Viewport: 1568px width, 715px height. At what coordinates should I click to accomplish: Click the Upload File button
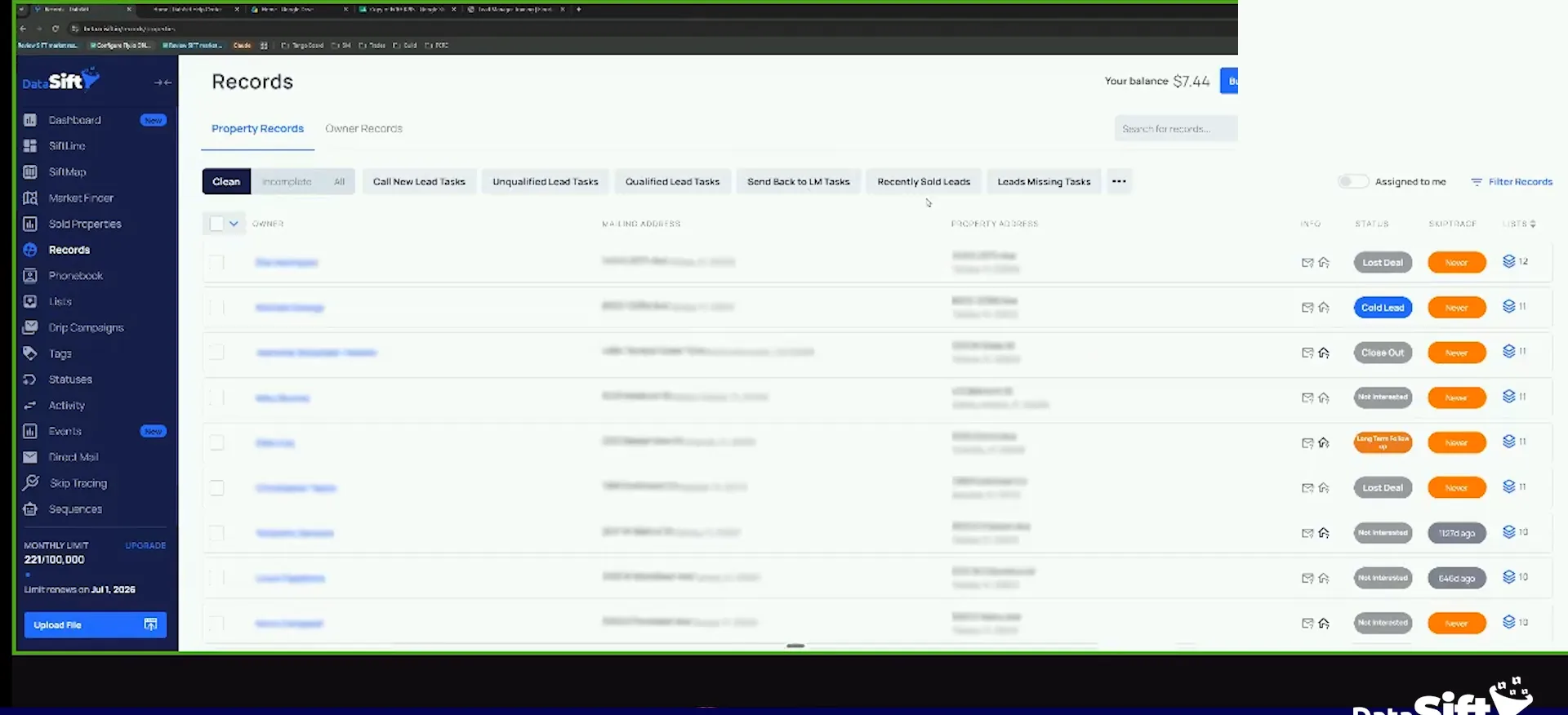(96, 624)
